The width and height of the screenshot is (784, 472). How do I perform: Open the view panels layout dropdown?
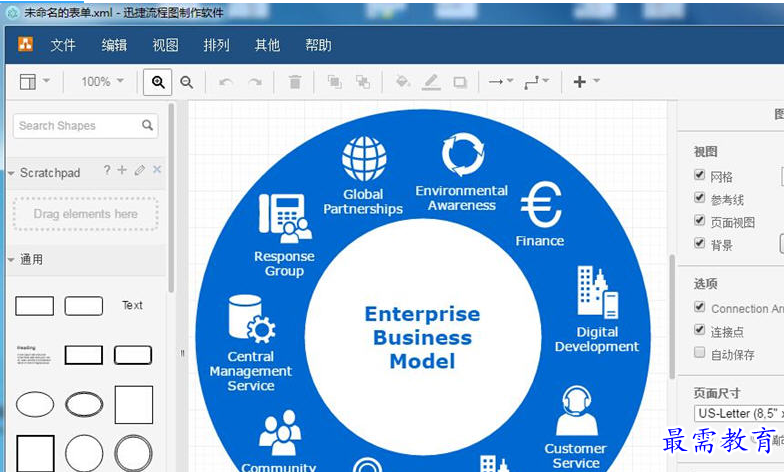(34, 82)
